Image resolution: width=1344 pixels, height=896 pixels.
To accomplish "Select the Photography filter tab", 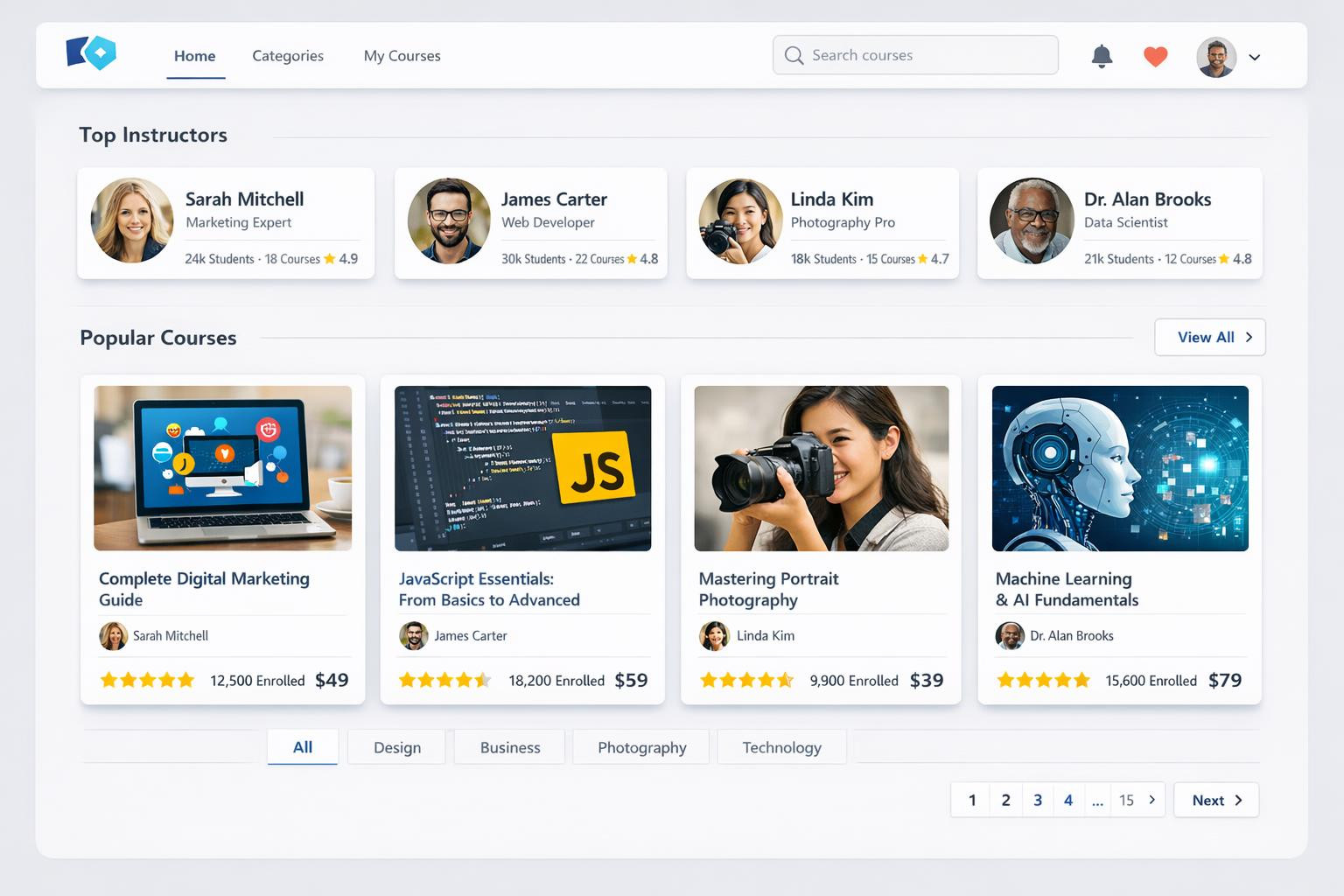I will pyautogui.click(x=641, y=747).
